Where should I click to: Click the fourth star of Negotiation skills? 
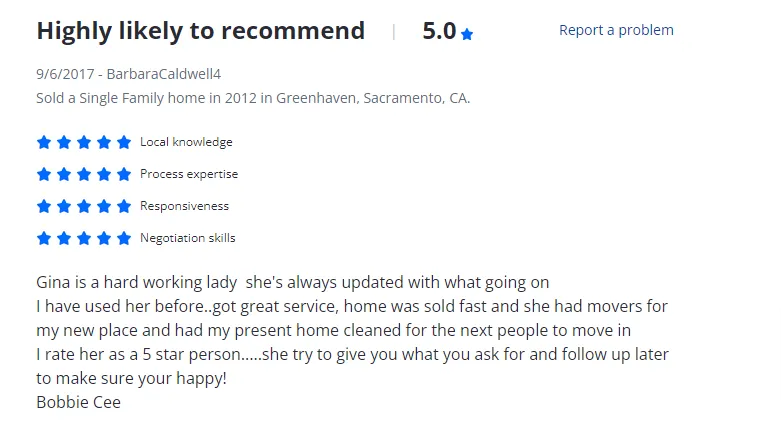tap(104, 238)
